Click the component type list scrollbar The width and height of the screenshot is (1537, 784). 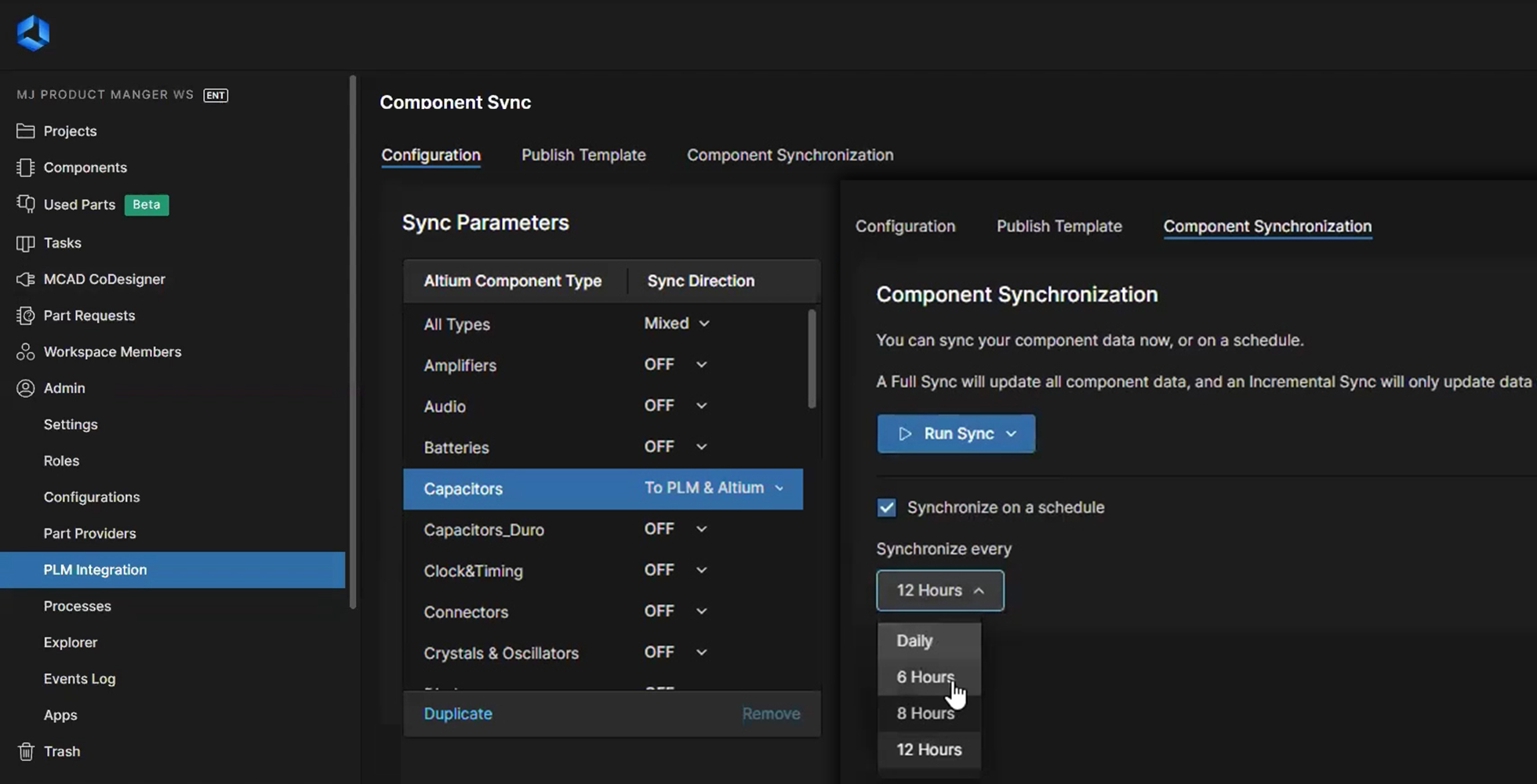click(812, 359)
